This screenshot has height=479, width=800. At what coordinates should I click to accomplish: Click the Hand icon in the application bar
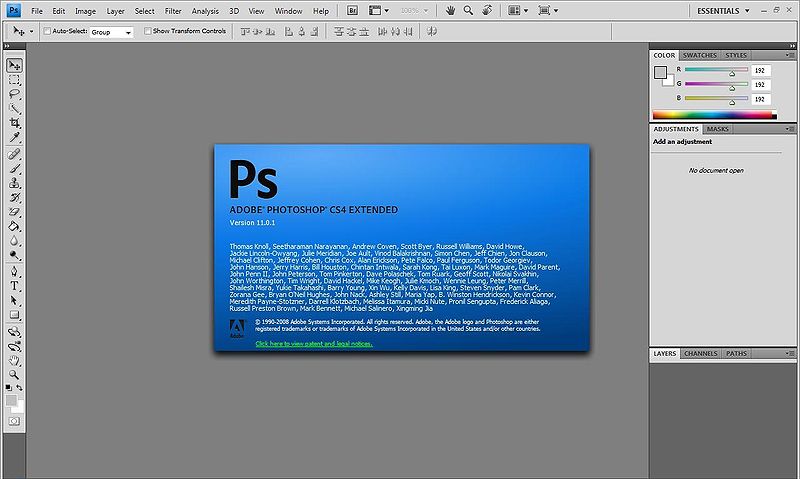point(450,10)
